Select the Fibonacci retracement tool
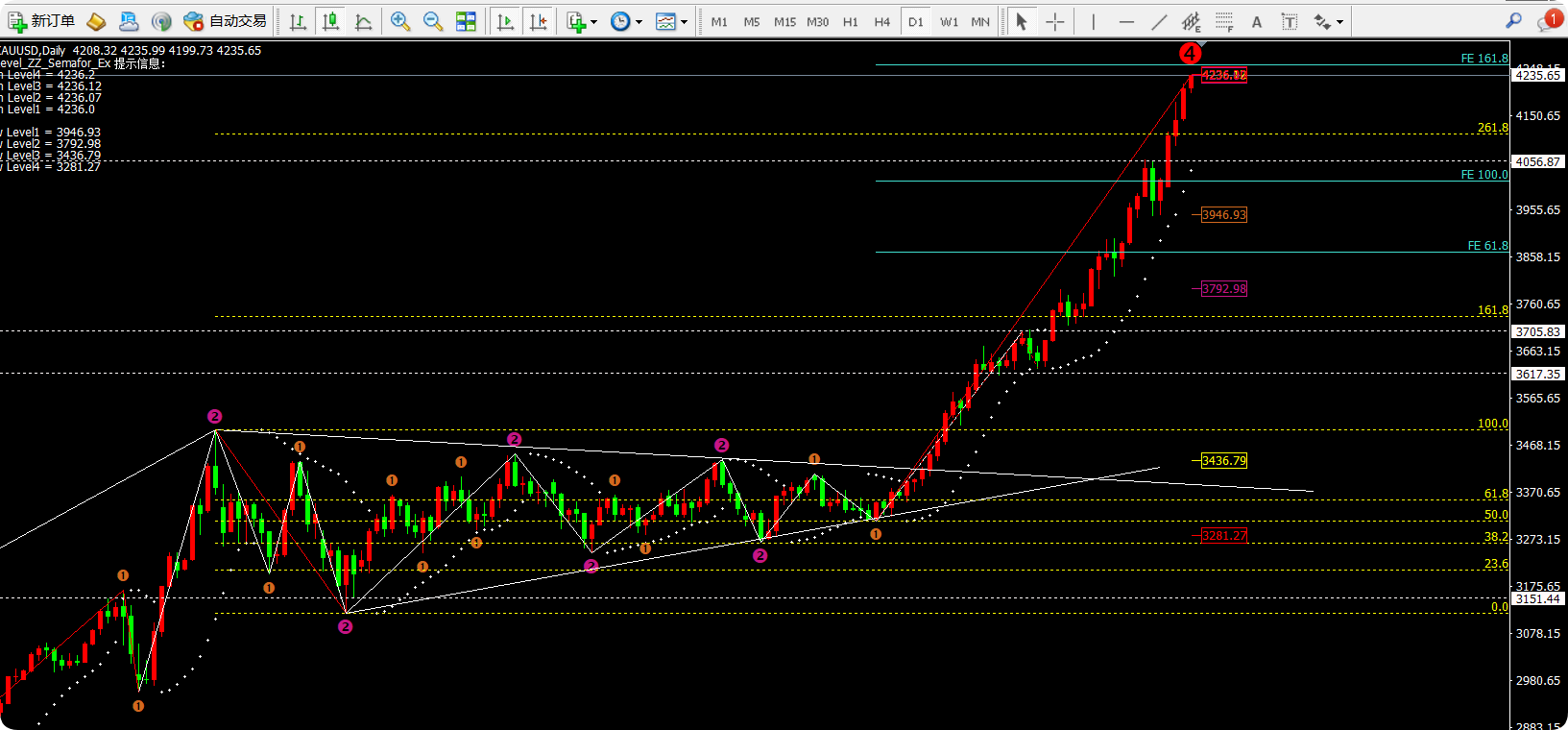This screenshot has height=730, width=1568. click(1224, 21)
